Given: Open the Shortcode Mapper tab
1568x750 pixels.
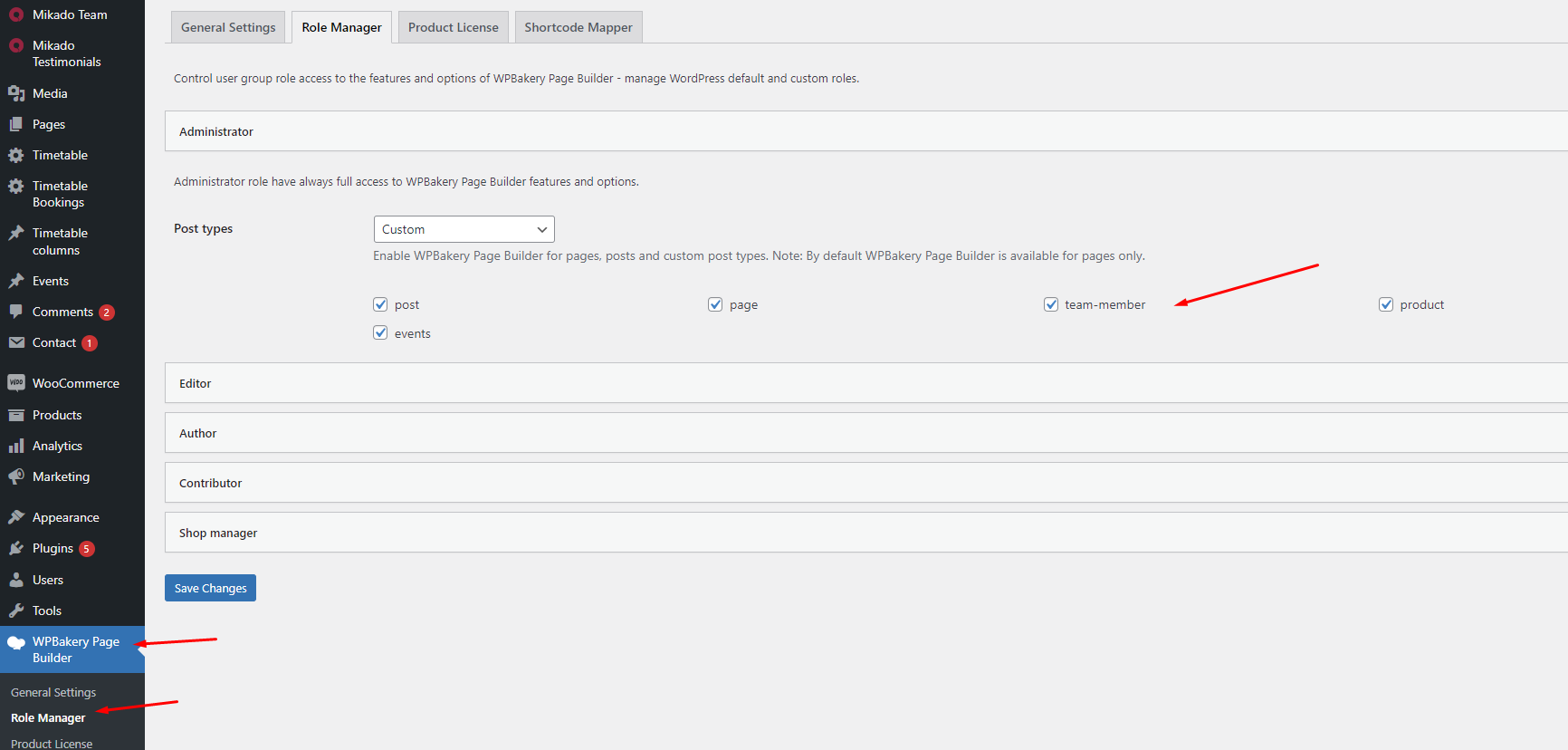Looking at the screenshot, I should click(578, 27).
